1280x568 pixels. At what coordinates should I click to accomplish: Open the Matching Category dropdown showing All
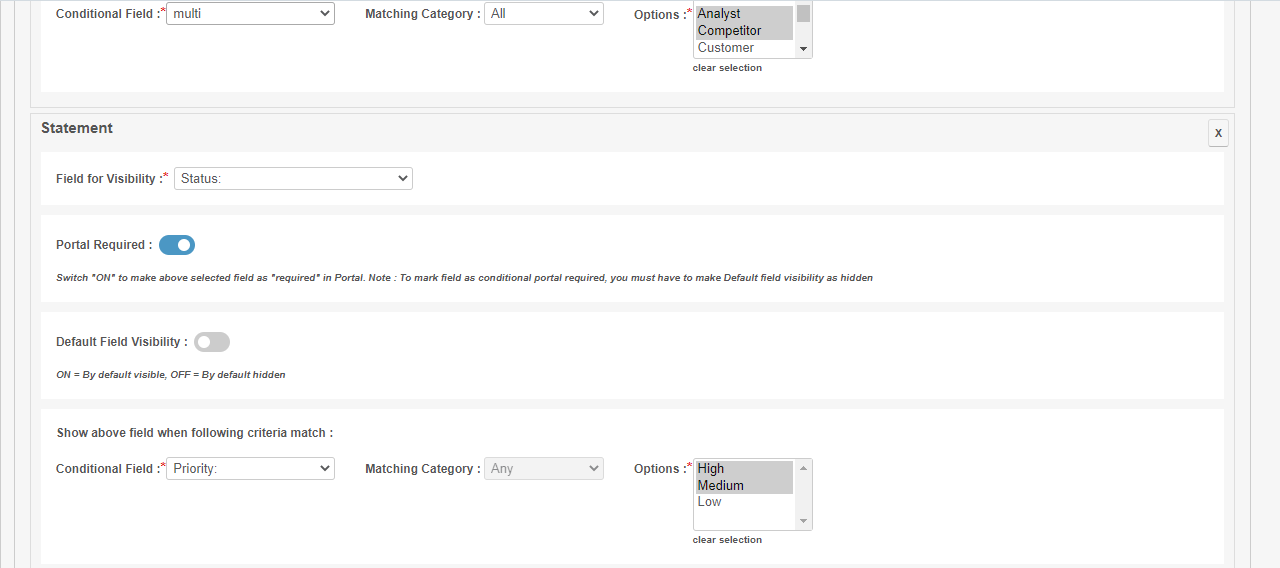coord(543,14)
